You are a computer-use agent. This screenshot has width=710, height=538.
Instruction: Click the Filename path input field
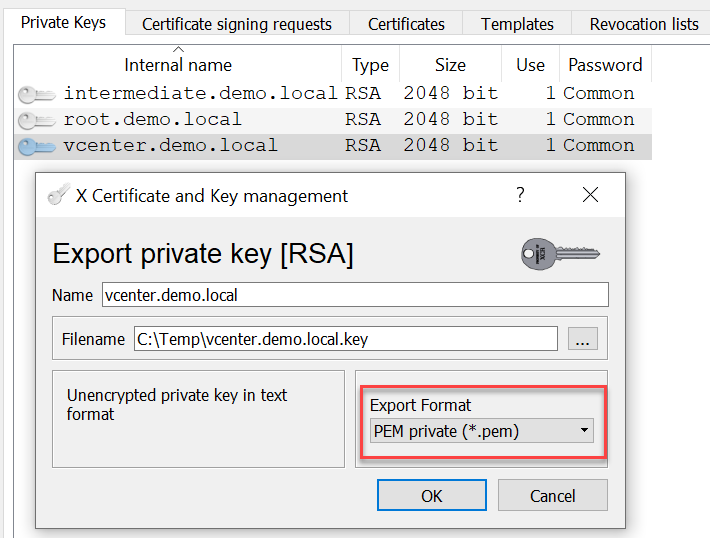(x=345, y=339)
